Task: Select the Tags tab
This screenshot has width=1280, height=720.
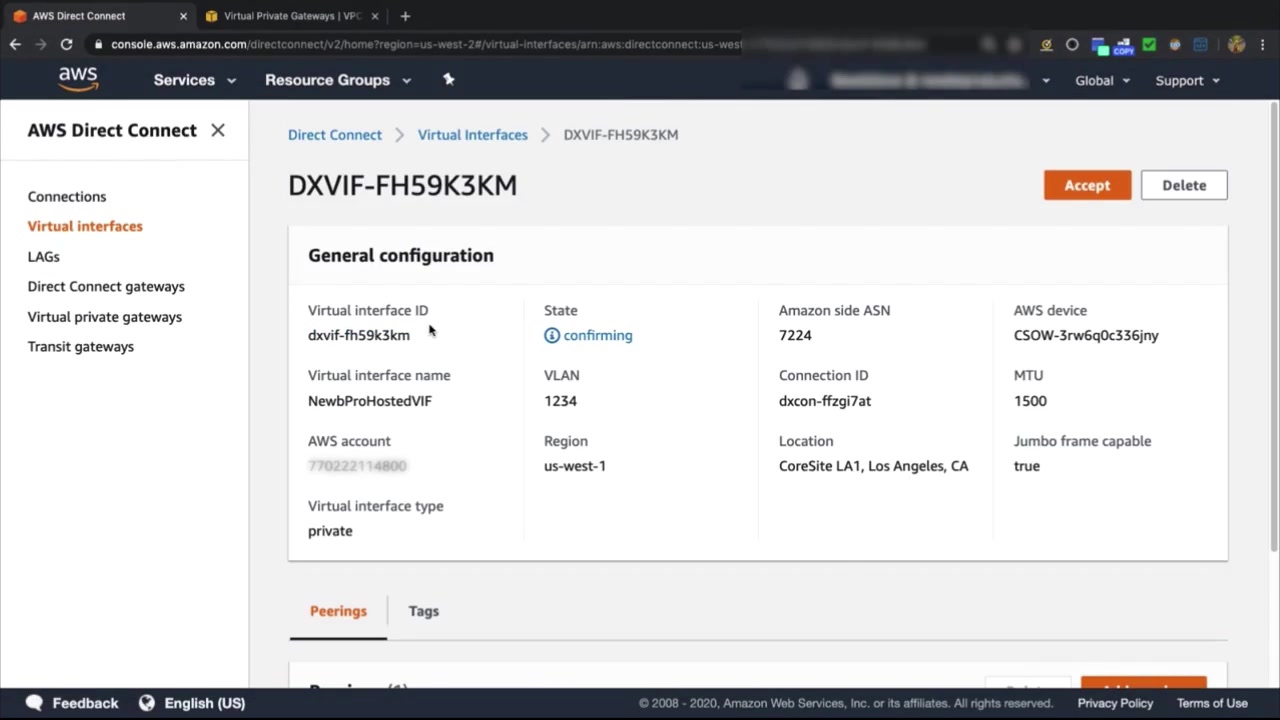Action: pyautogui.click(x=424, y=611)
